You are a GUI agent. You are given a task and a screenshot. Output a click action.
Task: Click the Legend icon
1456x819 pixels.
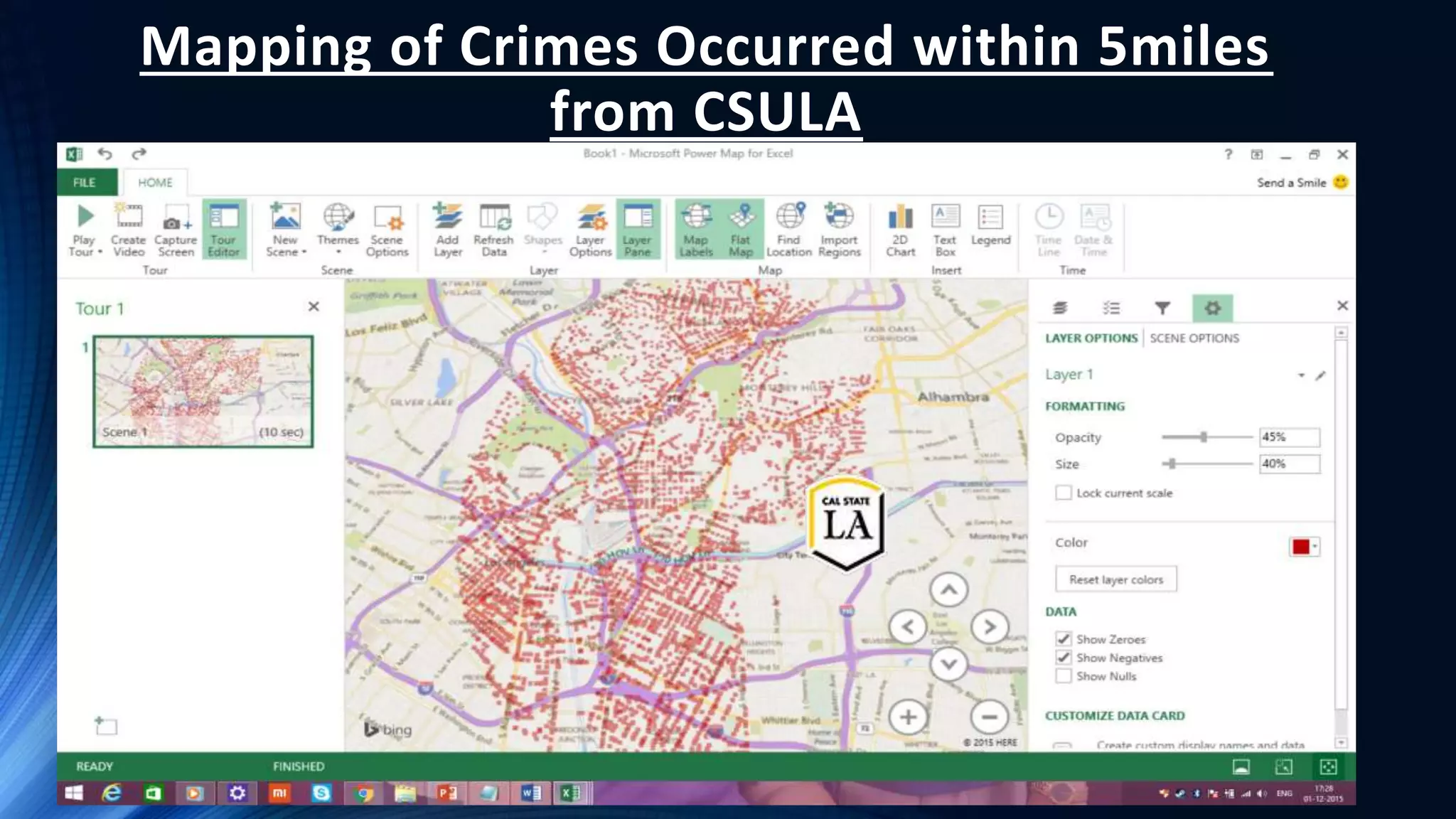click(990, 218)
